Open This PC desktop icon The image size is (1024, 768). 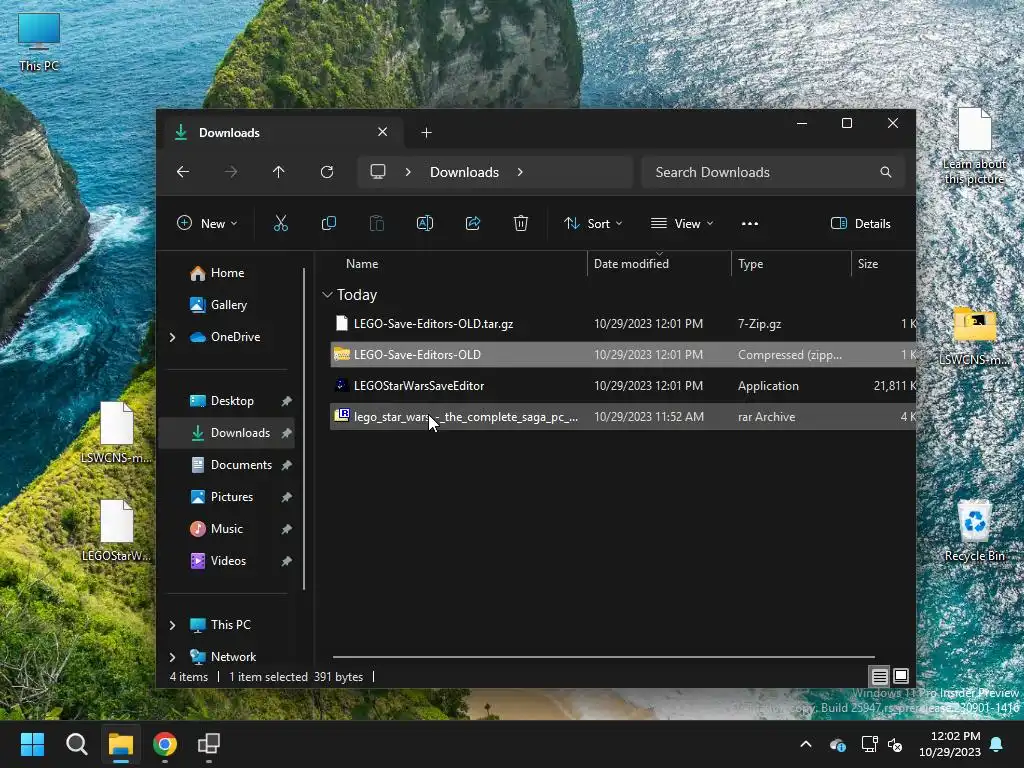[x=39, y=42]
